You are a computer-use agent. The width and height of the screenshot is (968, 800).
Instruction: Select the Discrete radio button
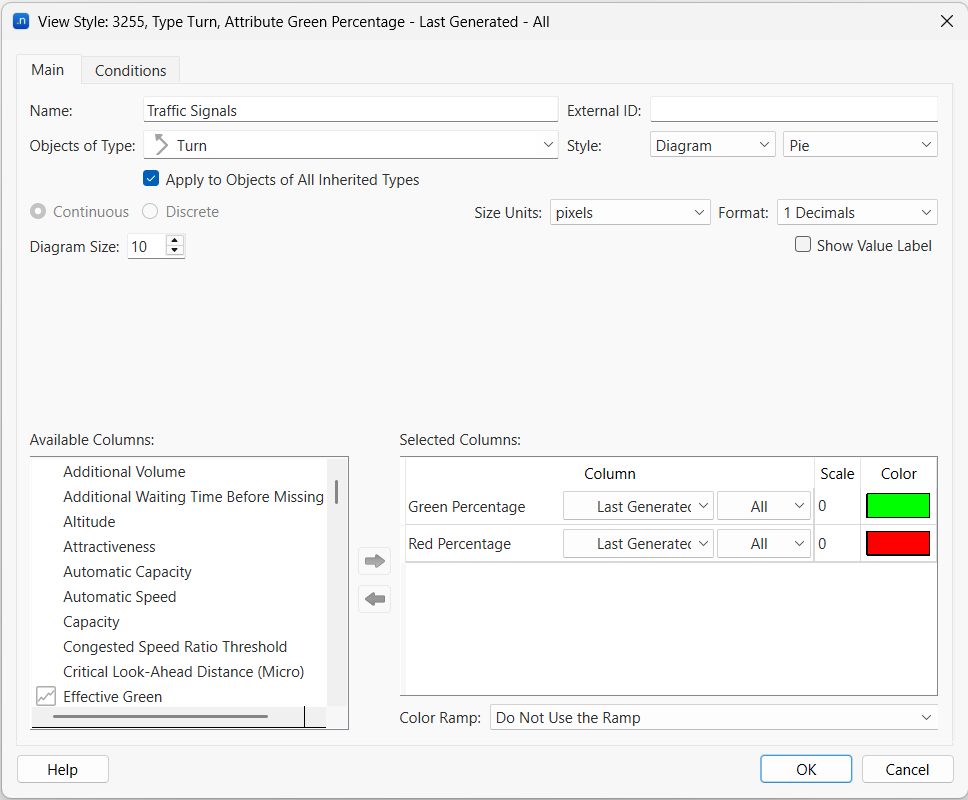pyautogui.click(x=150, y=212)
